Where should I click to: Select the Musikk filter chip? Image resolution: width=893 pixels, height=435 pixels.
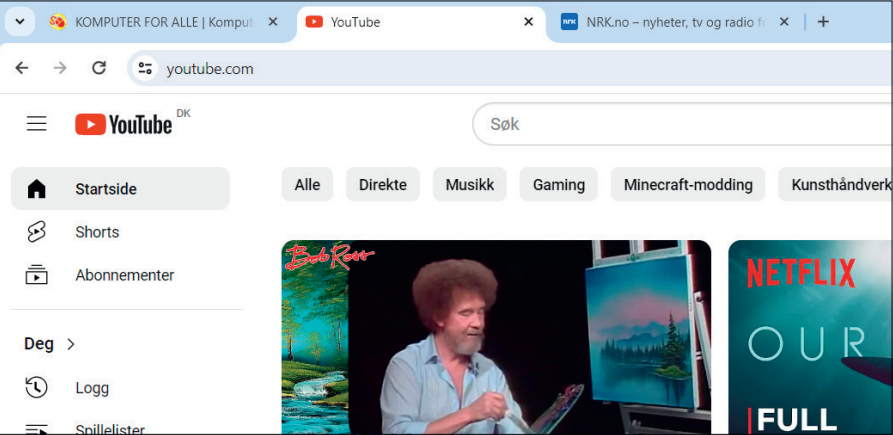click(x=470, y=184)
